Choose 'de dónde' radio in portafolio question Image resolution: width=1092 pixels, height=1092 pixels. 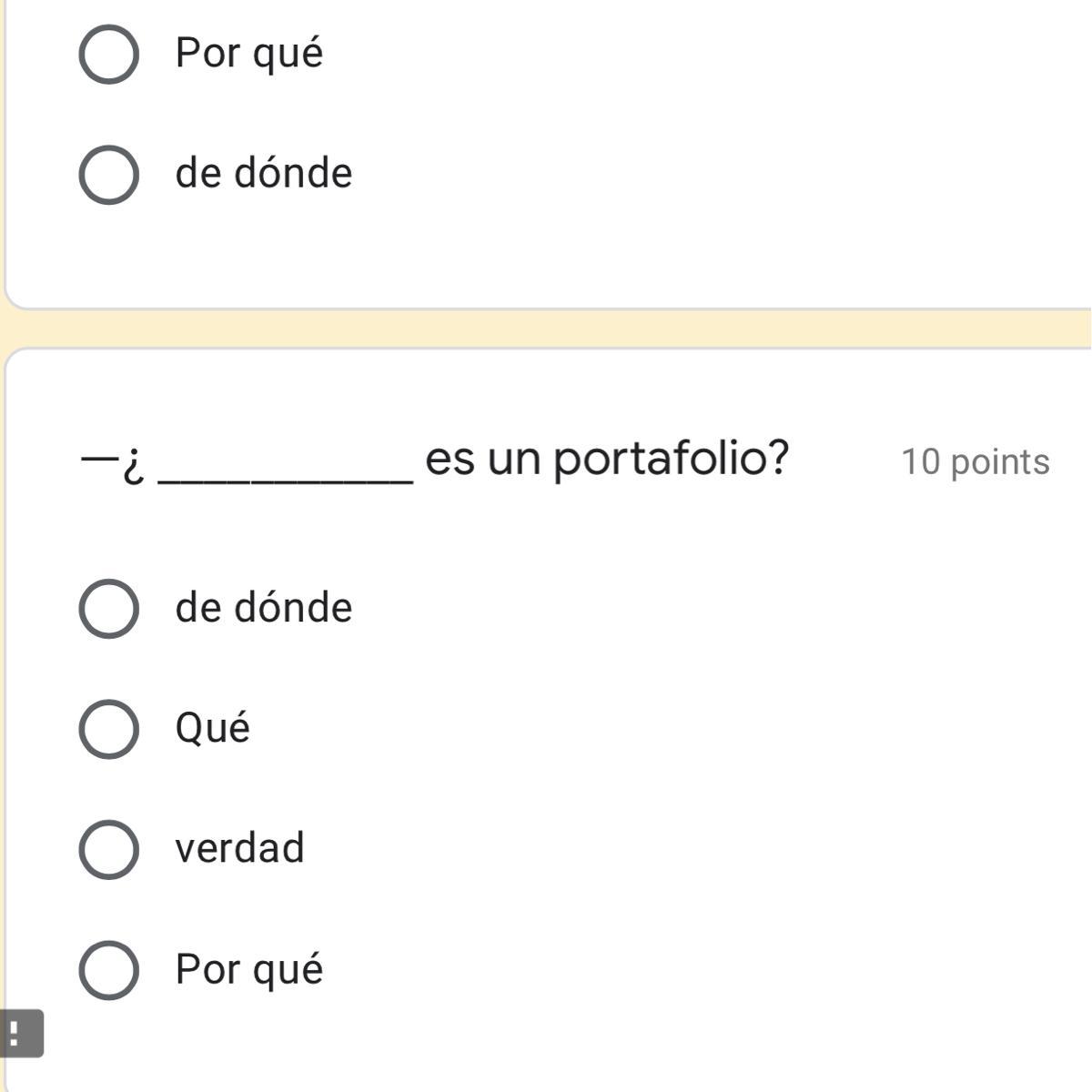pos(109,608)
